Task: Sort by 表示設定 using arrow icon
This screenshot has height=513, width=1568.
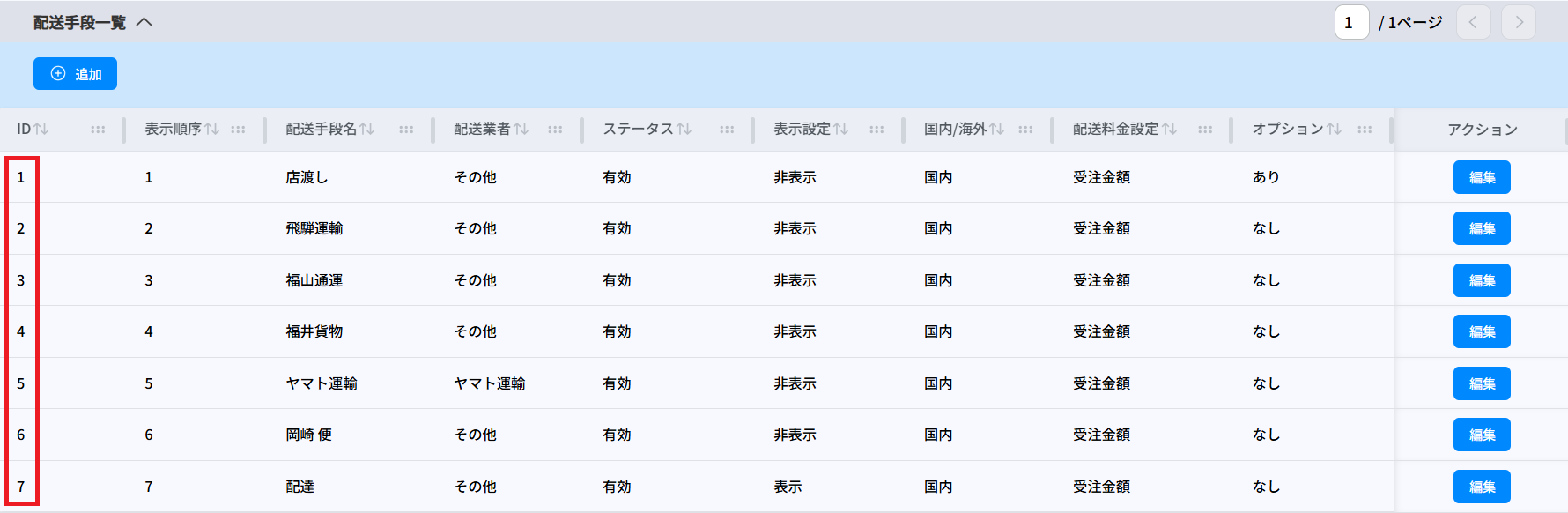Action: tap(840, 130)
